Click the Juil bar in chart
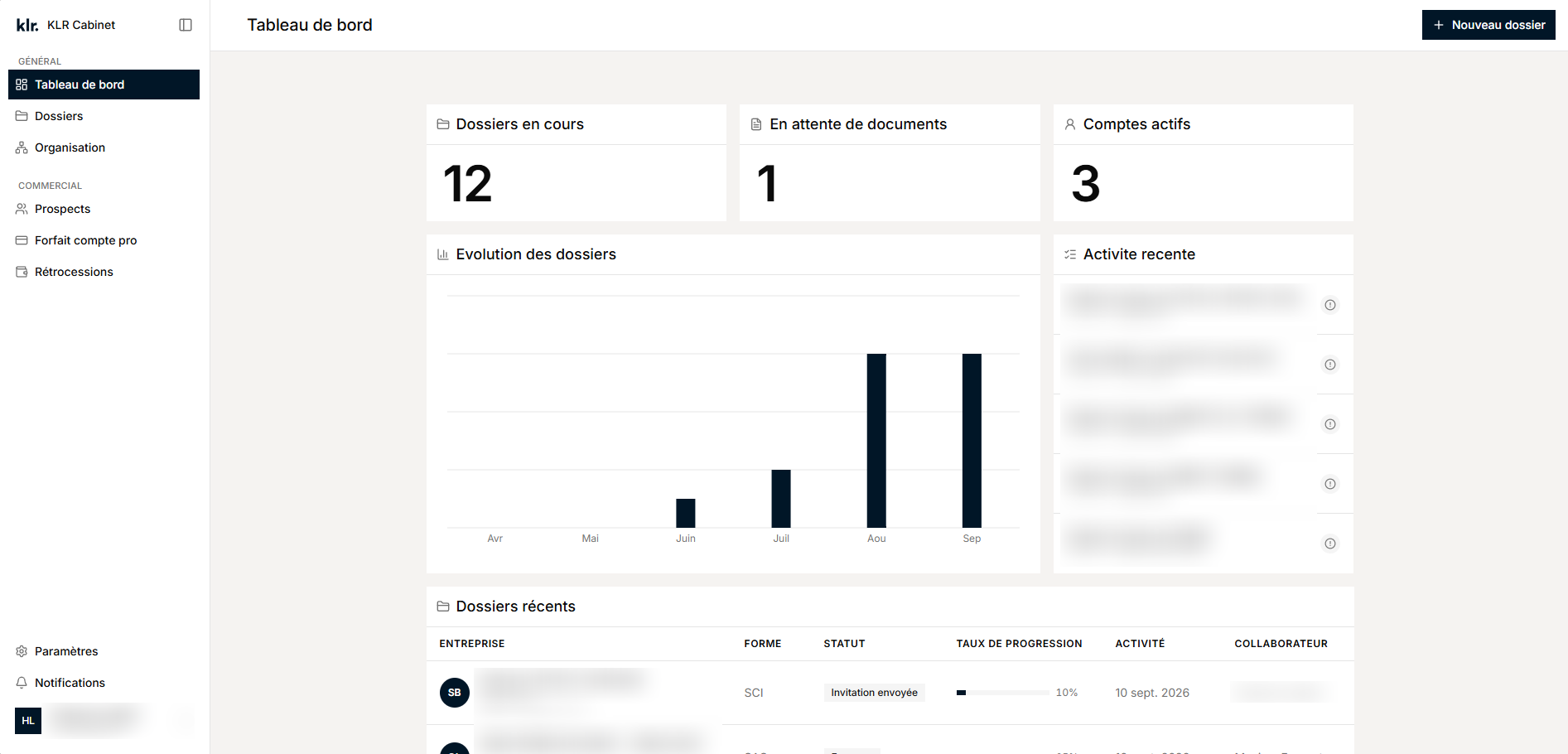 coord(781,499)
